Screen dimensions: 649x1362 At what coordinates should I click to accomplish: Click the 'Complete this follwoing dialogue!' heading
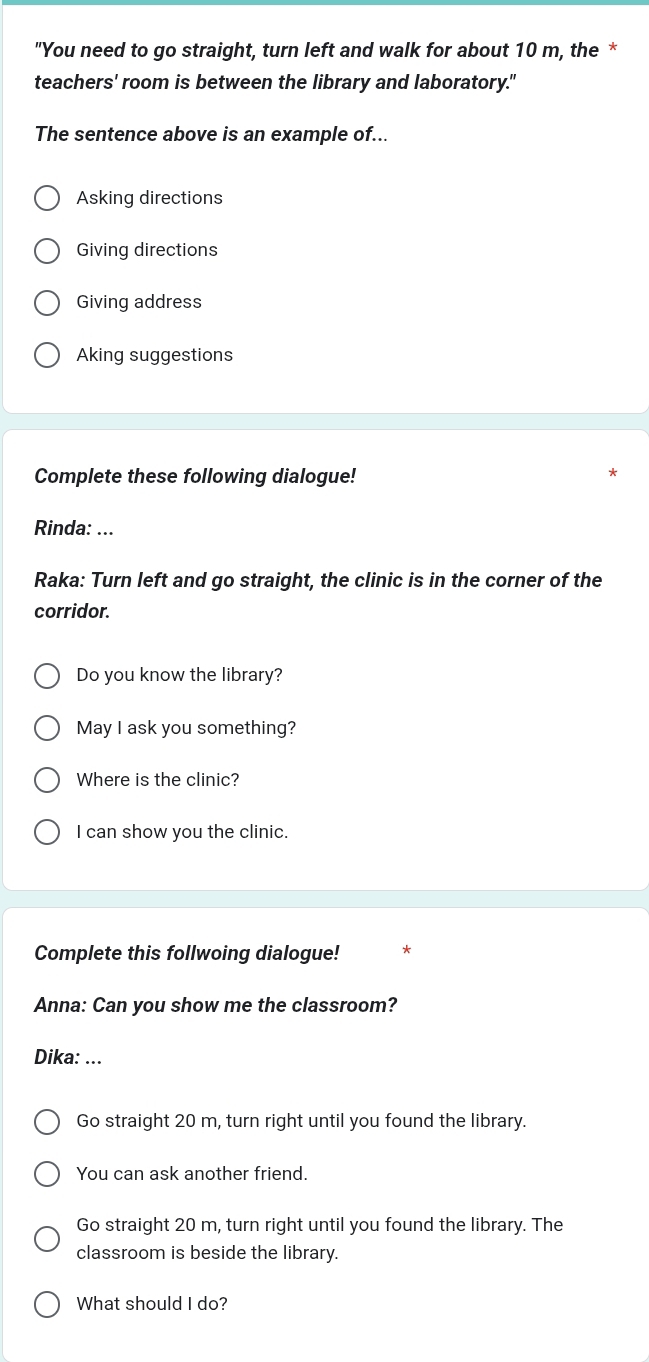187,953
